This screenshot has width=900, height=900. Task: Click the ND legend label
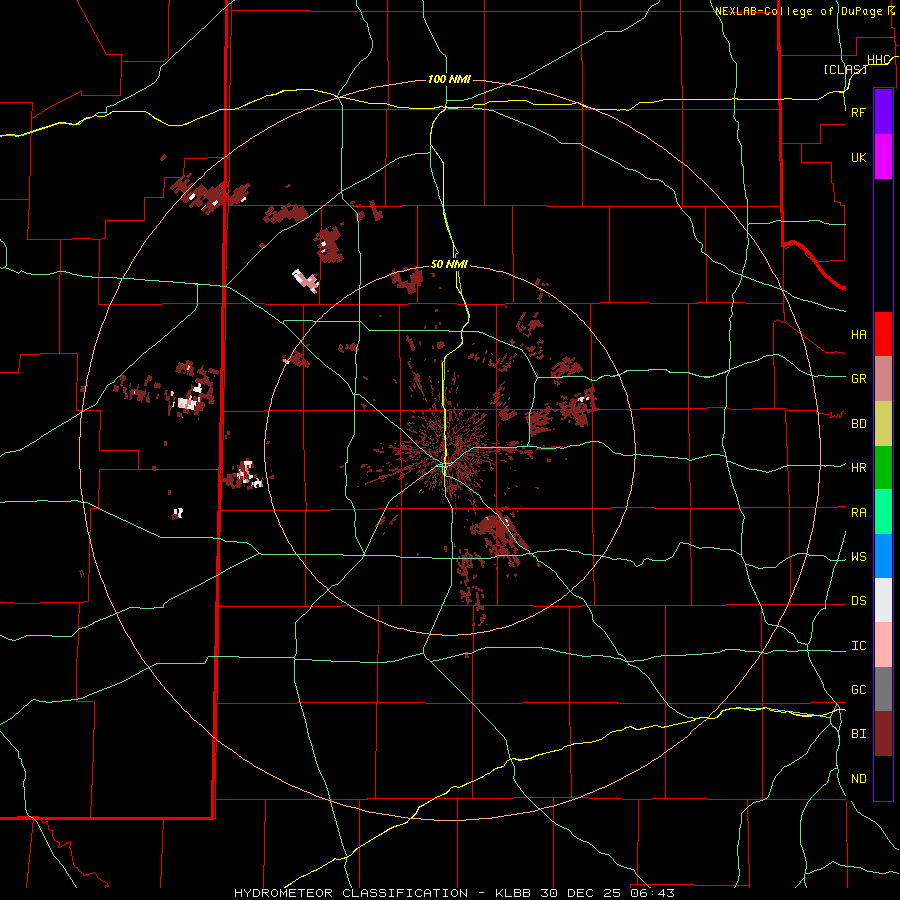(858, 779)
